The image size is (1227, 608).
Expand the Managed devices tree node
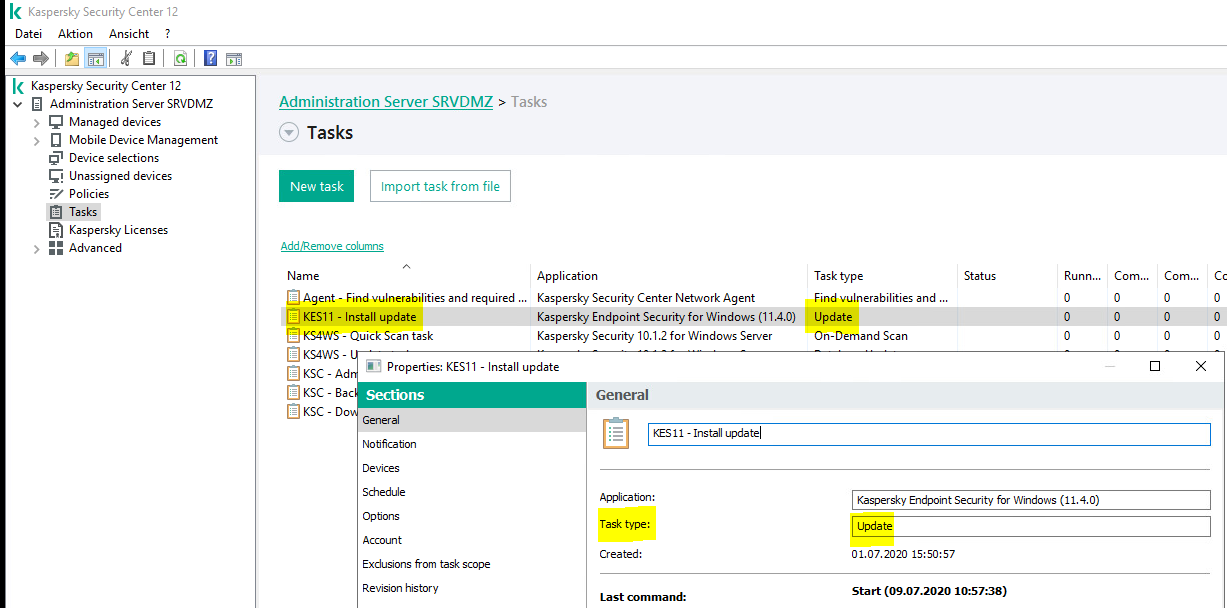click(x=37, y=122)
